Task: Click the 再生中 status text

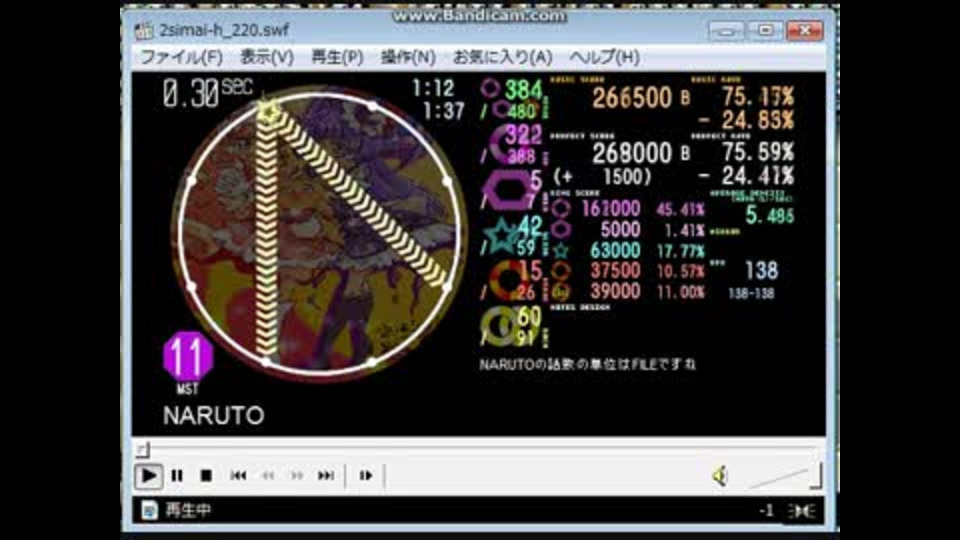Action: [189, 510]
